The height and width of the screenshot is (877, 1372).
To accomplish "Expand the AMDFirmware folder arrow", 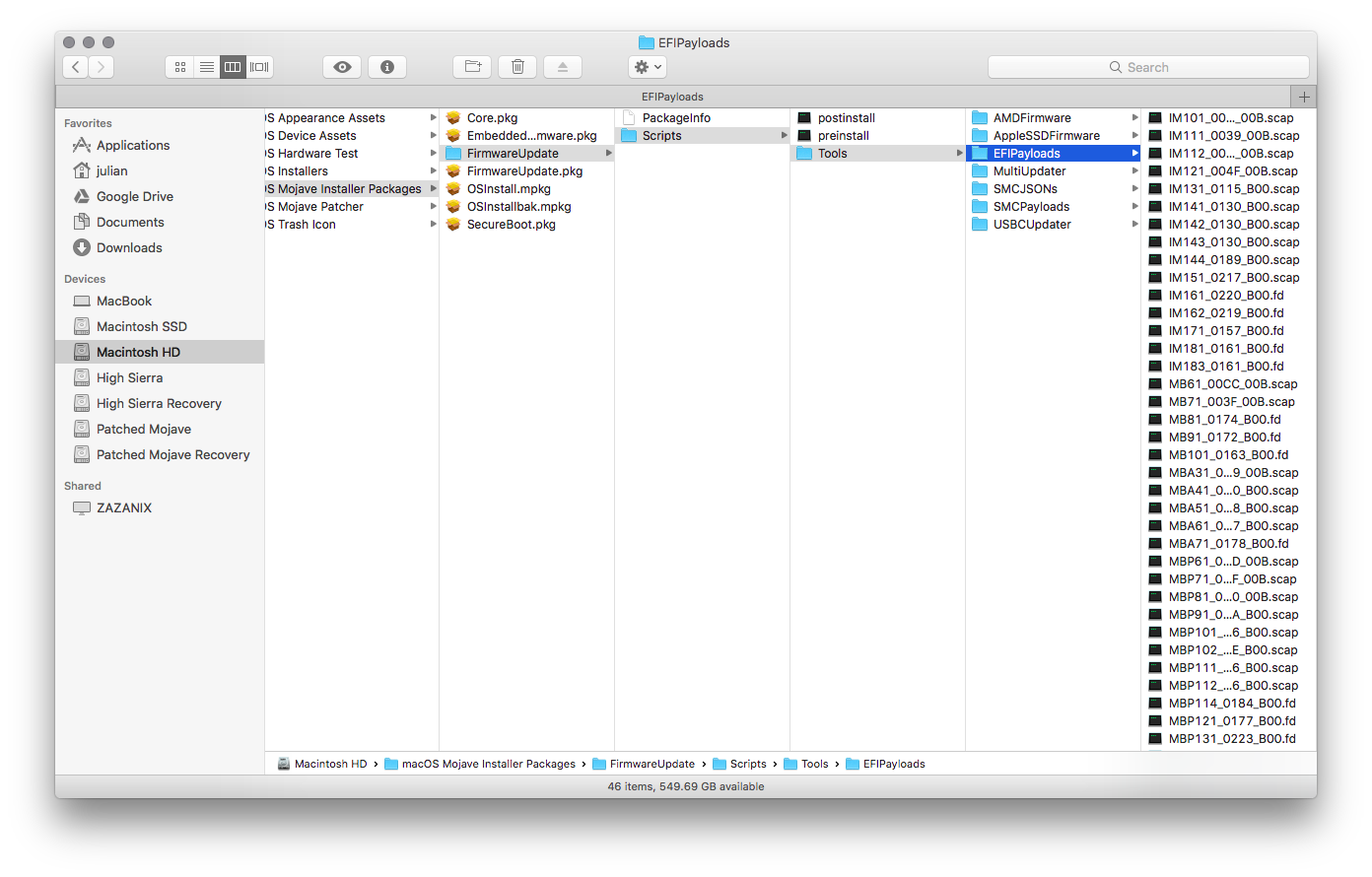I will [x=1134, y=117].
